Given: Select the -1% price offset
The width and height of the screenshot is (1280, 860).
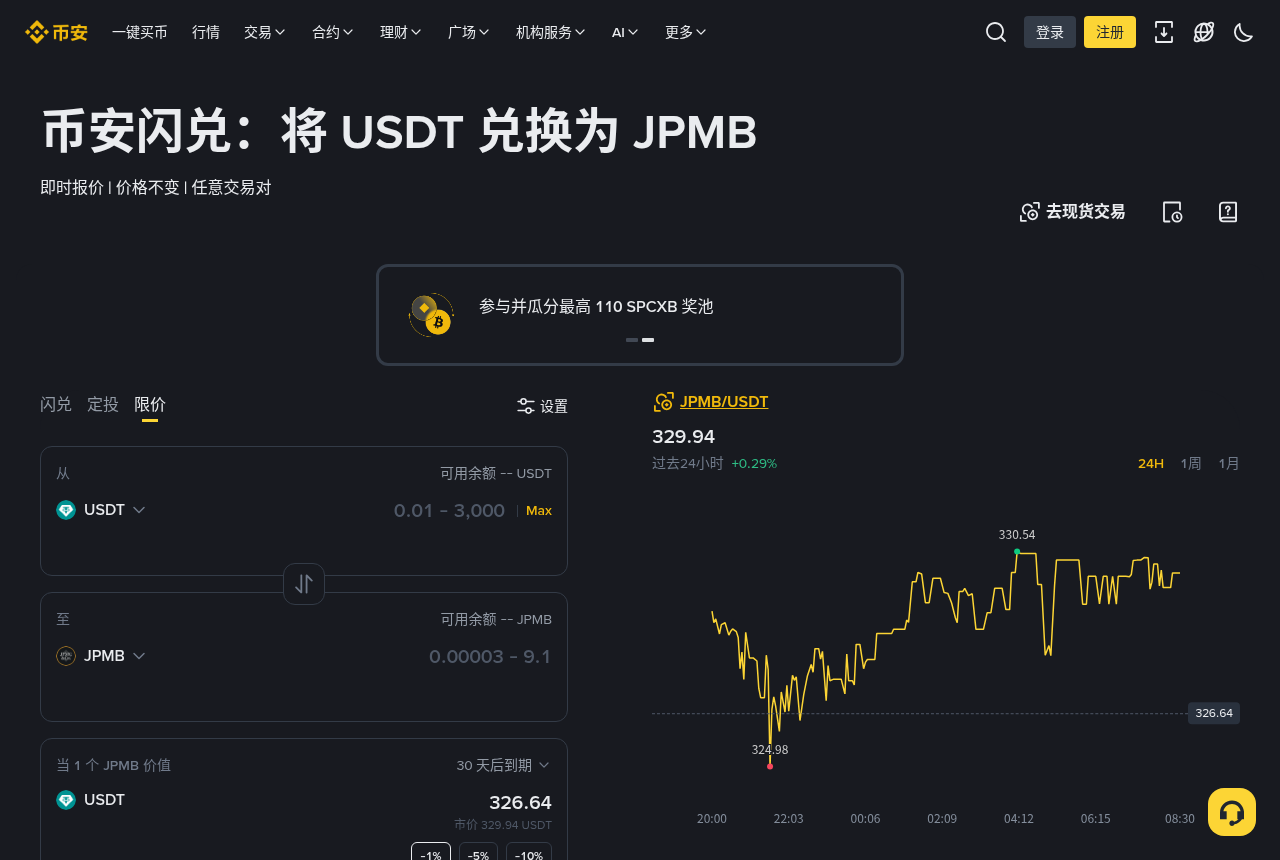Looking at the screenshot, I should 431,855.
